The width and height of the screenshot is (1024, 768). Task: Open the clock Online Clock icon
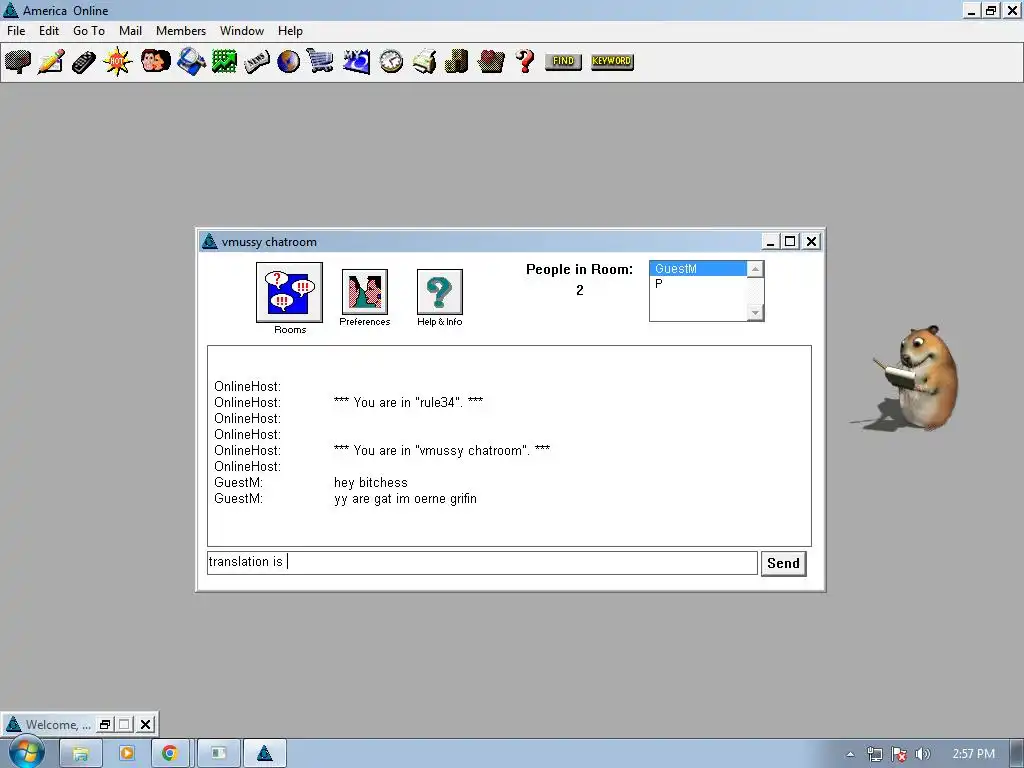point(391,62)
